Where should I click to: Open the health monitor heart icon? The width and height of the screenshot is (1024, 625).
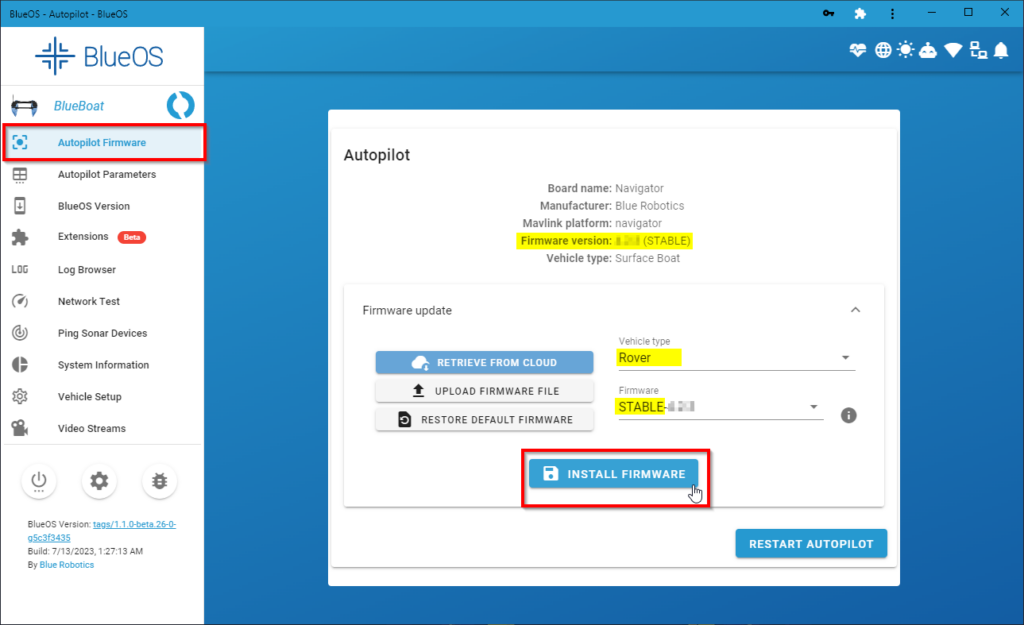[857, 51]
